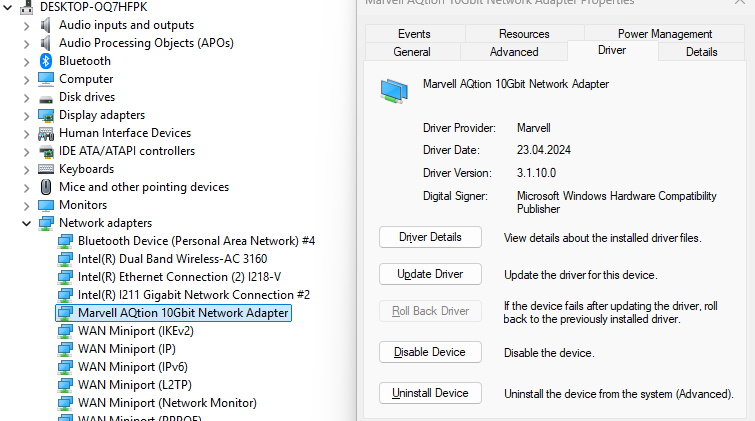755x421 pixels.
Task: Expand the IDE ATA/ATAPI controllers chevron
Action: [26, 152]
